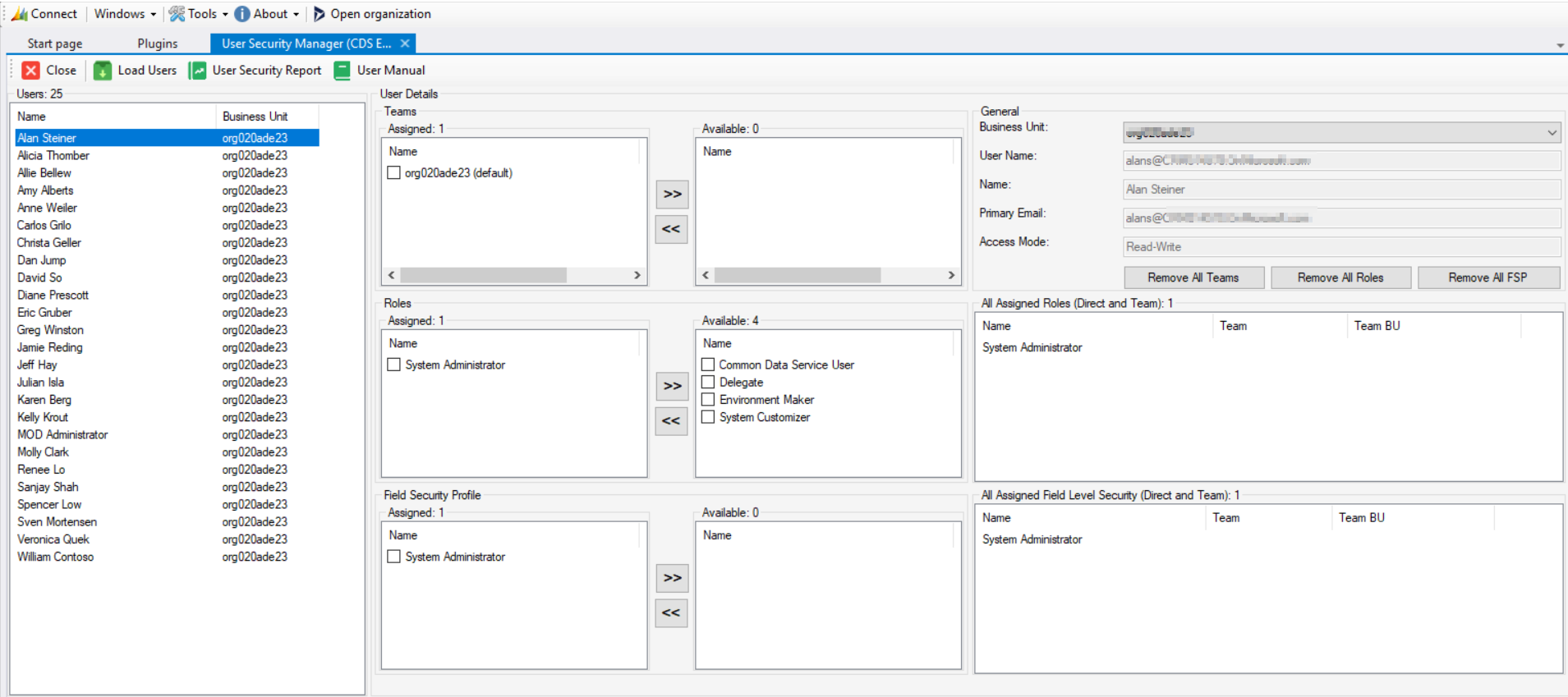Switch to the Plugins tab

point(157,44)
